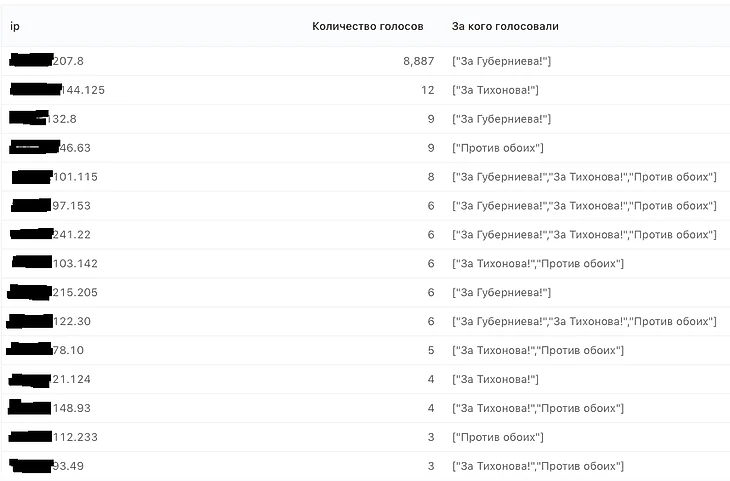Click the "За кого голосовали" column header
730x481 pixels.
[505, 26]
